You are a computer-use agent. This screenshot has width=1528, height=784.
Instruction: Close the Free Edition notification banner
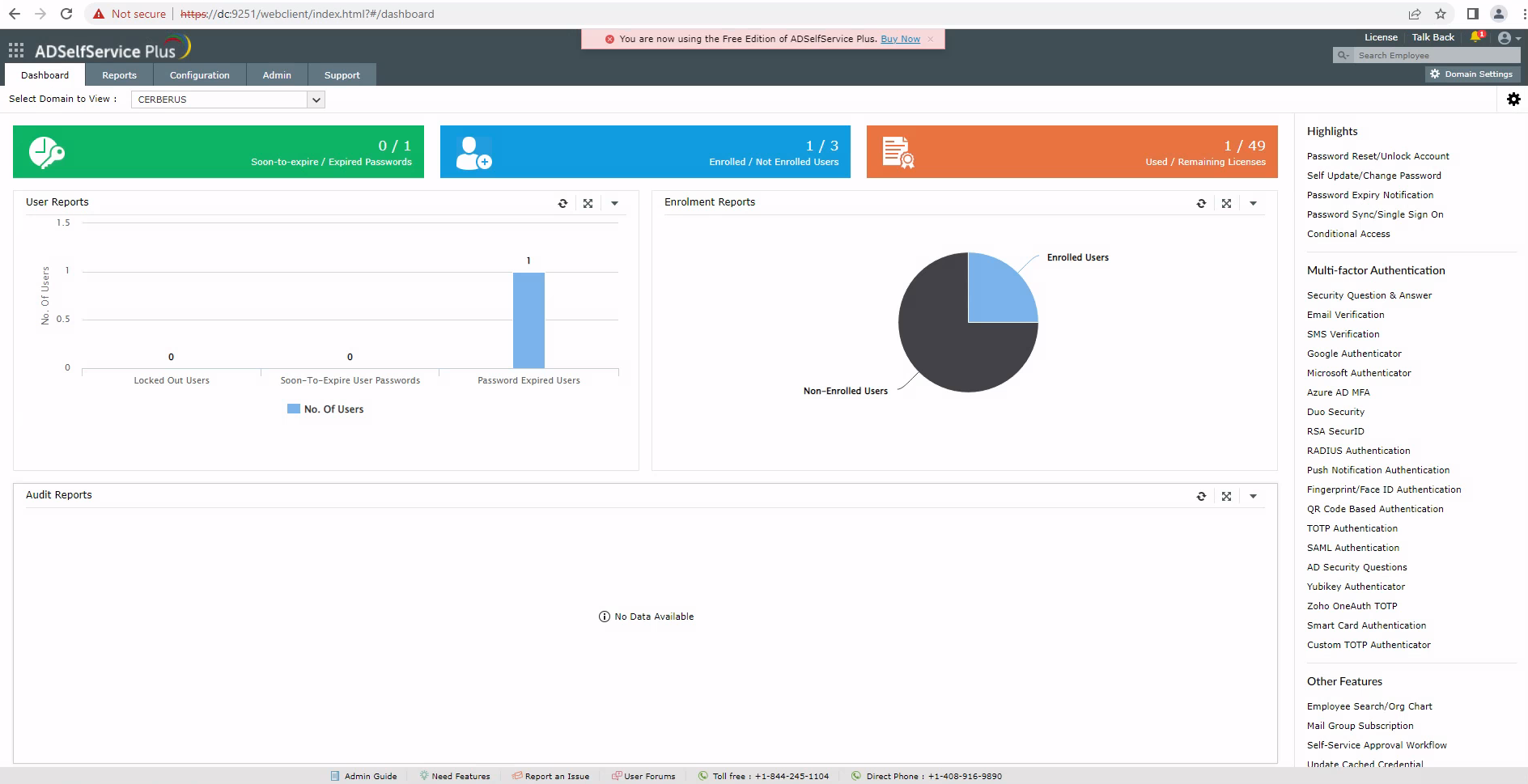931,39
